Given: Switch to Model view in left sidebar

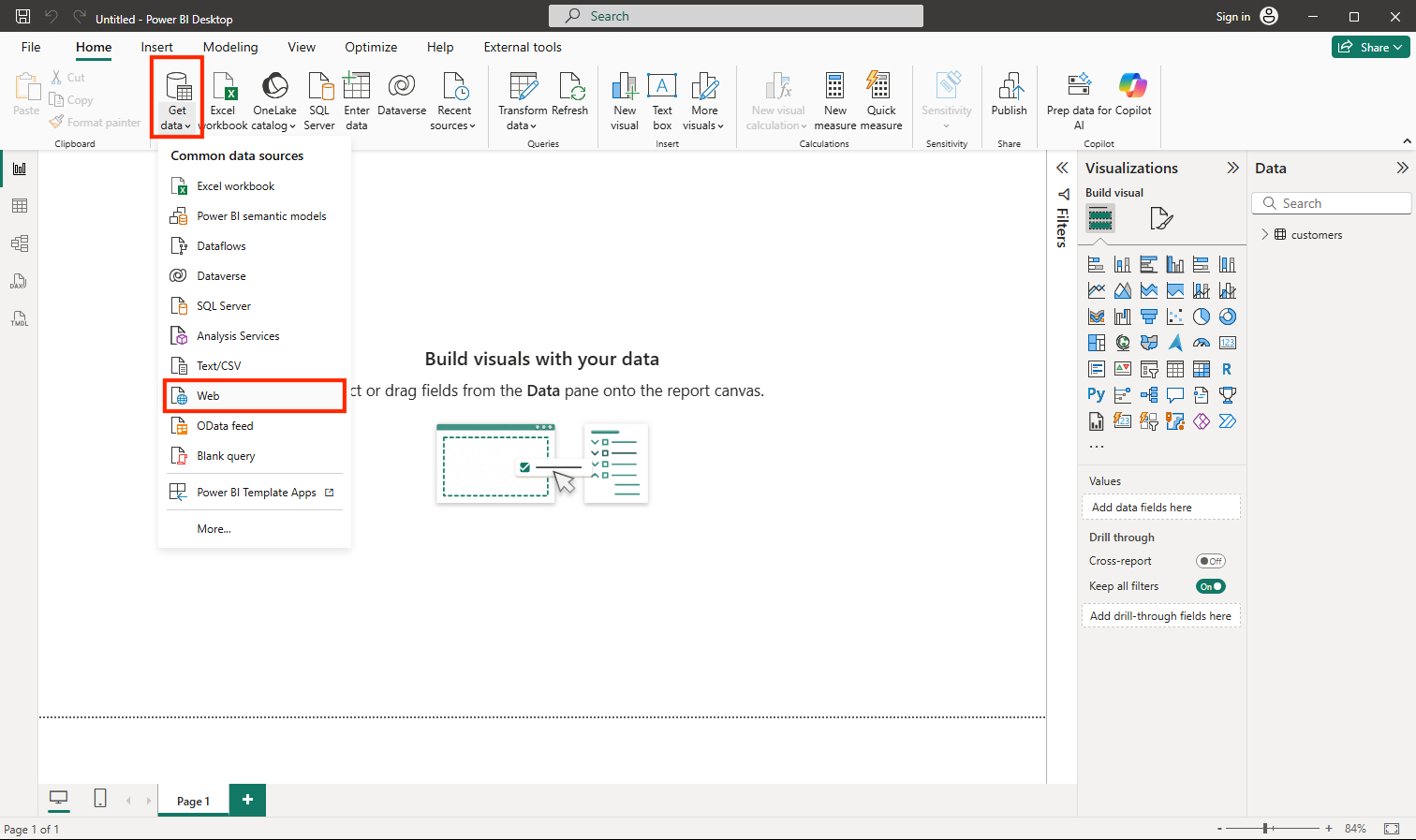Looking at the screenshot, I should tap(20, 243).
